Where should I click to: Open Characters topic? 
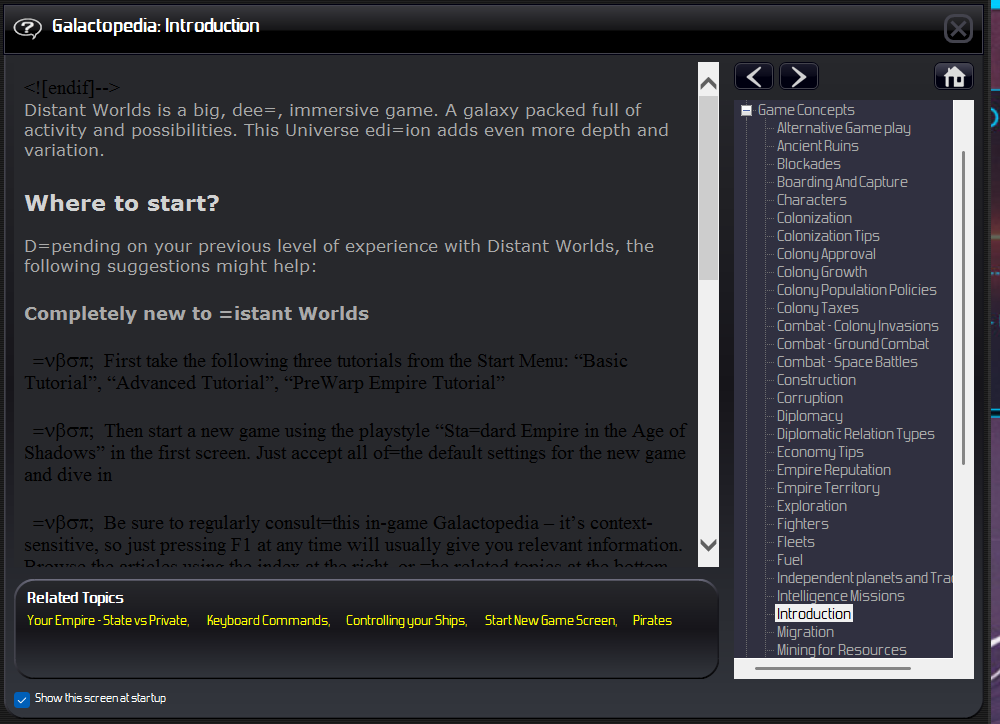(x=811, y=200)
